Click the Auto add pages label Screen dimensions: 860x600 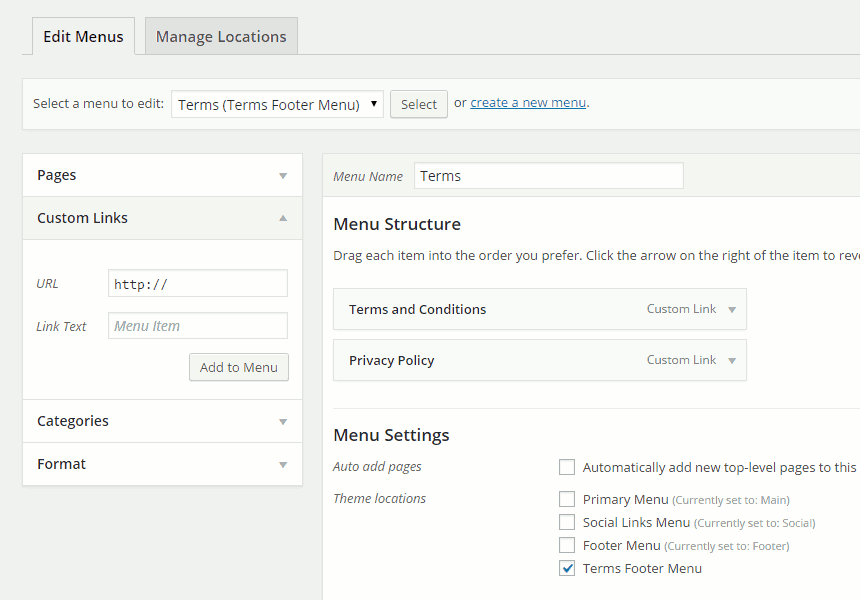377,467
